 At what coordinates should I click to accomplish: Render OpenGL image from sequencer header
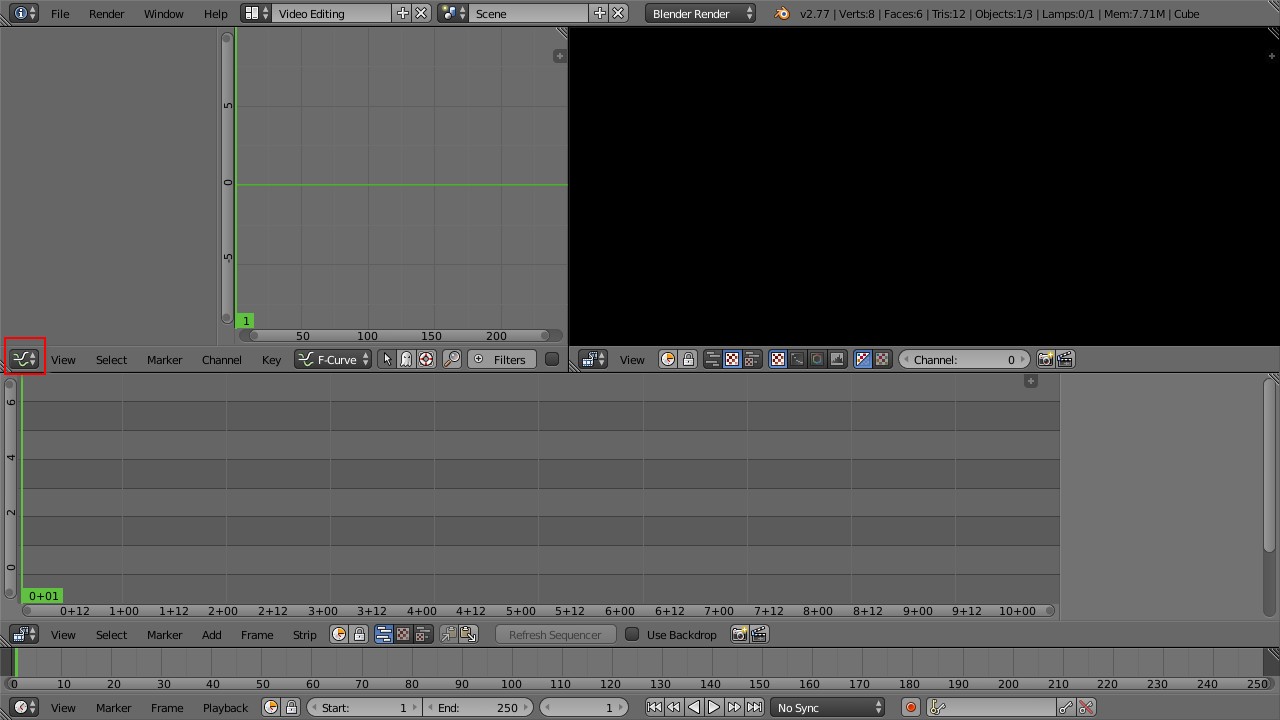click(739, 635)
